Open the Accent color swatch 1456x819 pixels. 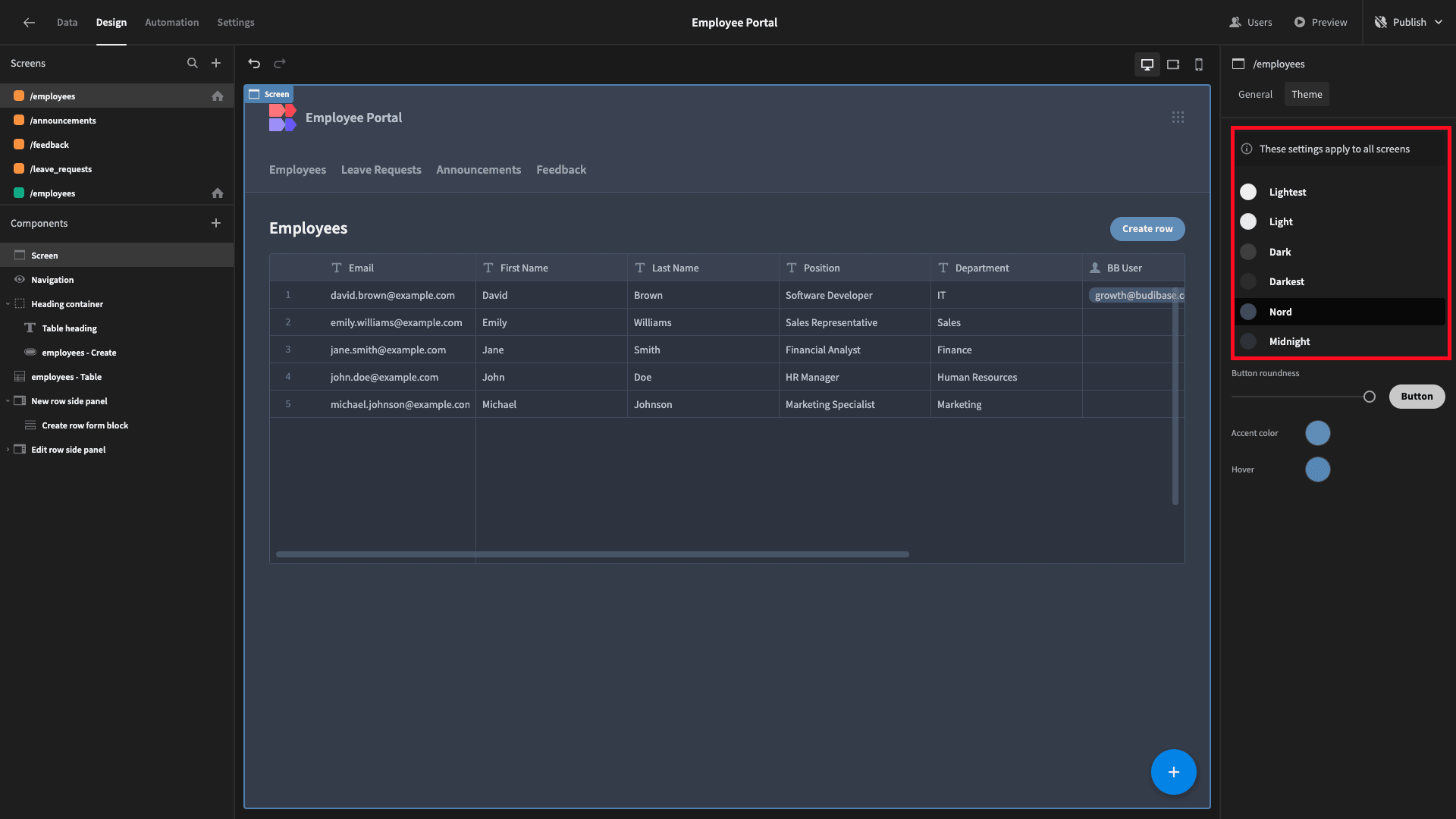pos(1318,433)
